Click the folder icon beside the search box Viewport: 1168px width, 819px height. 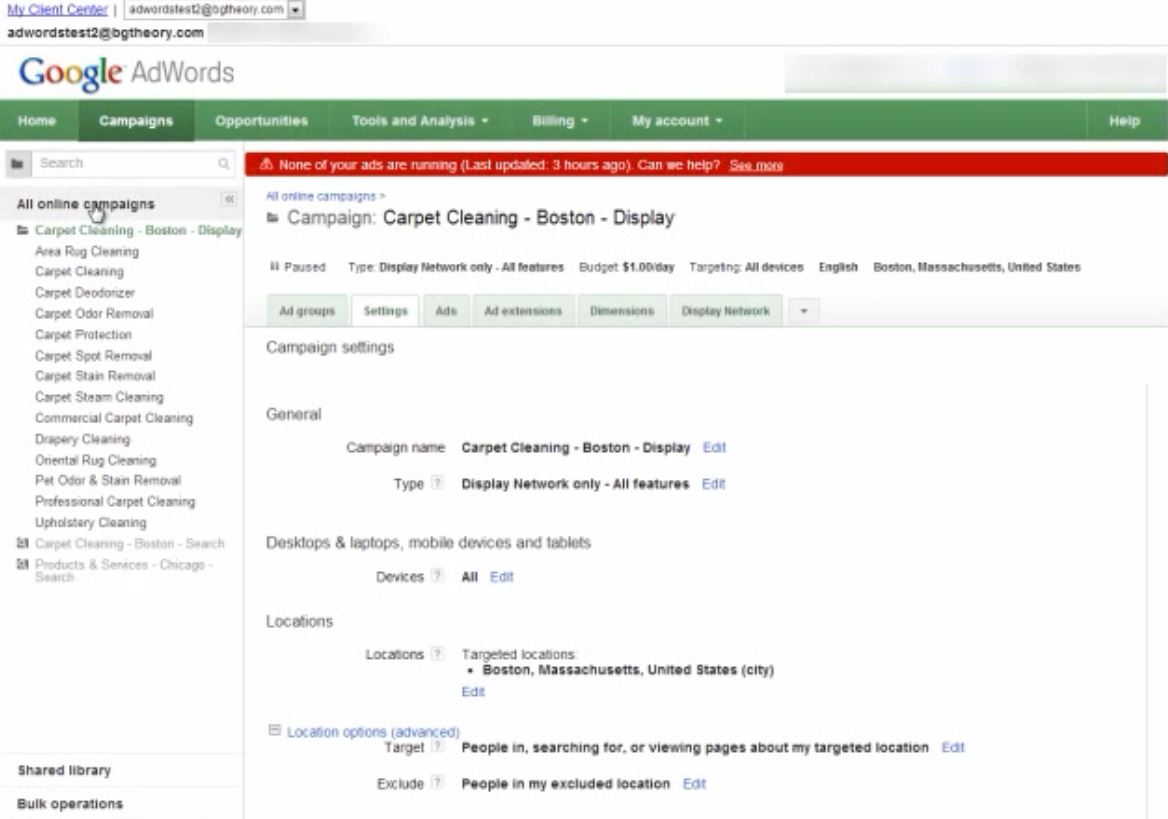[18, 163]
